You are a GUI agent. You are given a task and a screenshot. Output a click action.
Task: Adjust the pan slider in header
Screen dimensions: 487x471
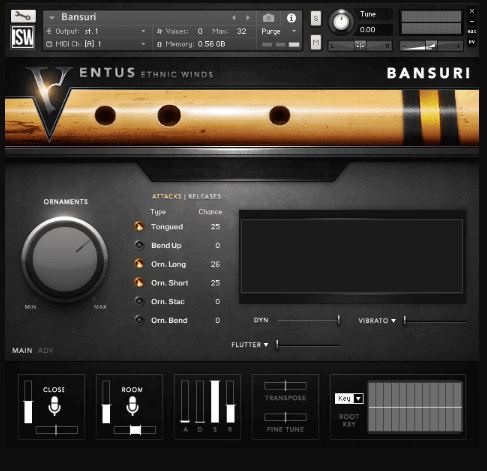click(x=360, y=46)
